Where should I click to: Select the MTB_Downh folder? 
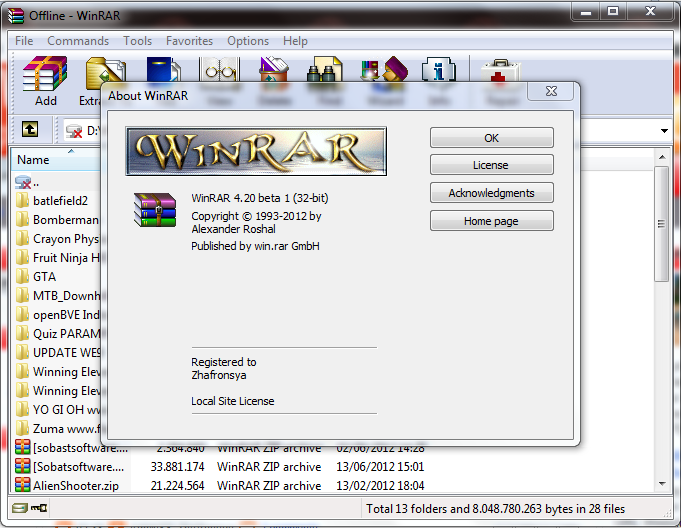(x=56, y=296)
